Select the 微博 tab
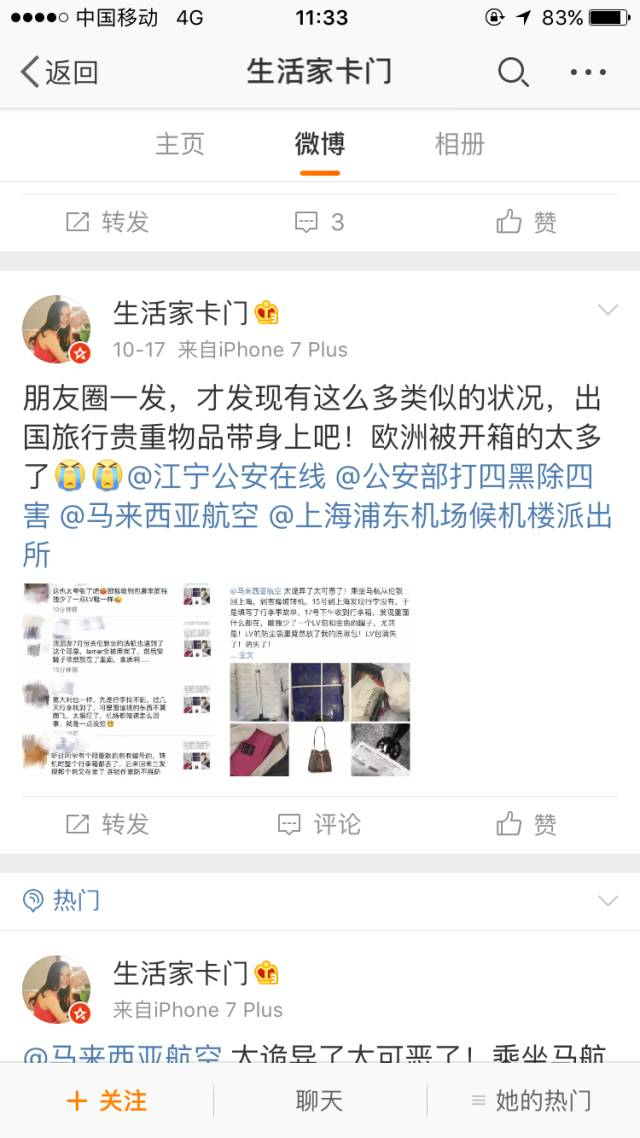This screenshot has height=1138, width=640. pos(319,144)
